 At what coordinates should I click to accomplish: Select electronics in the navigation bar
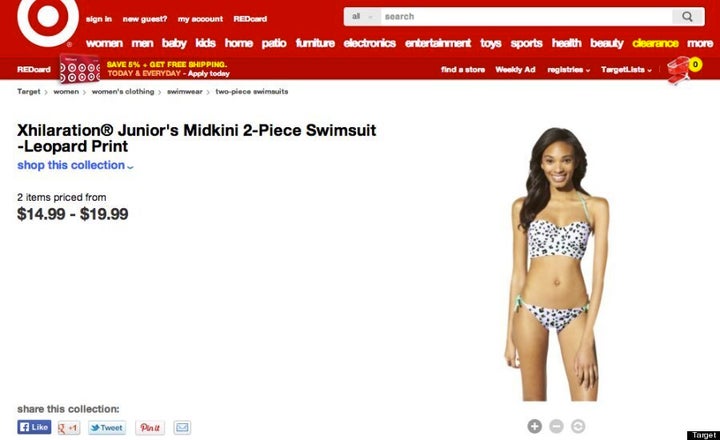370,43
